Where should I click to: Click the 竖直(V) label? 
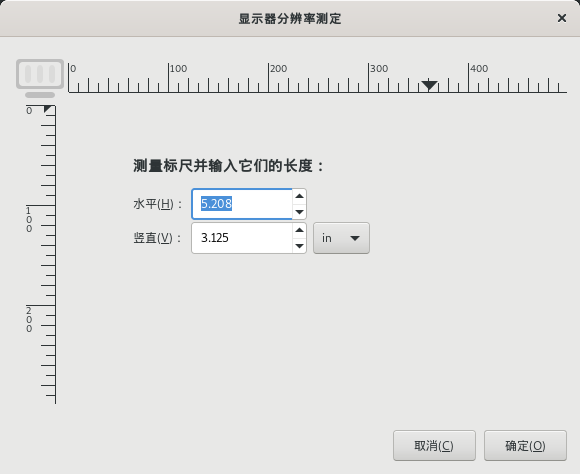[x=158, y=238]
